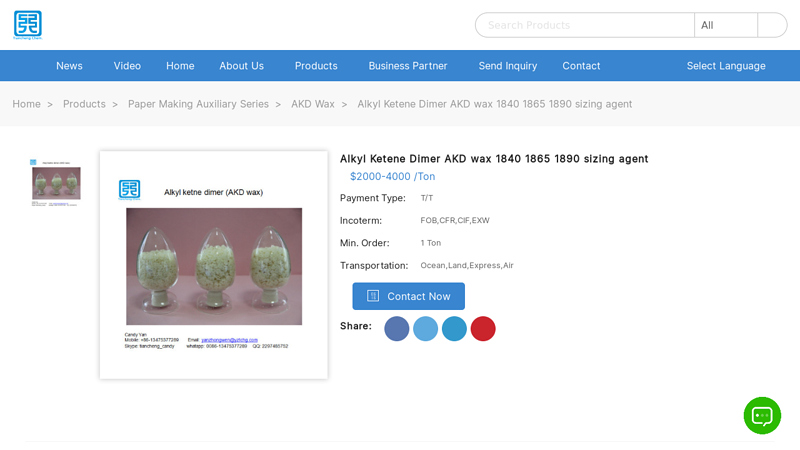Image resolution: width=800 pixels, height=450 pixels.
Task: Go to Home in the navigation bar
Action: [180, 66]
